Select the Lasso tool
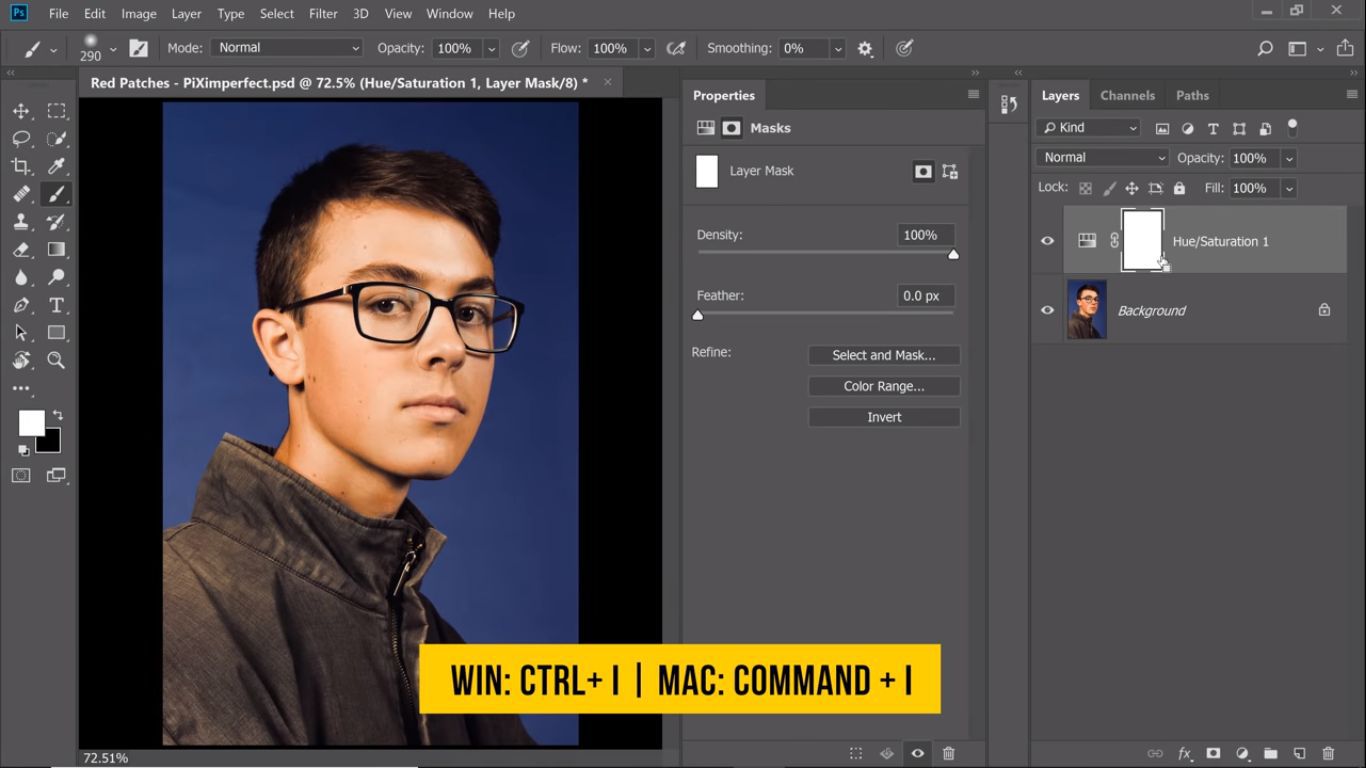Viewport: 1366px width, 768px height. tap(21, 139)
